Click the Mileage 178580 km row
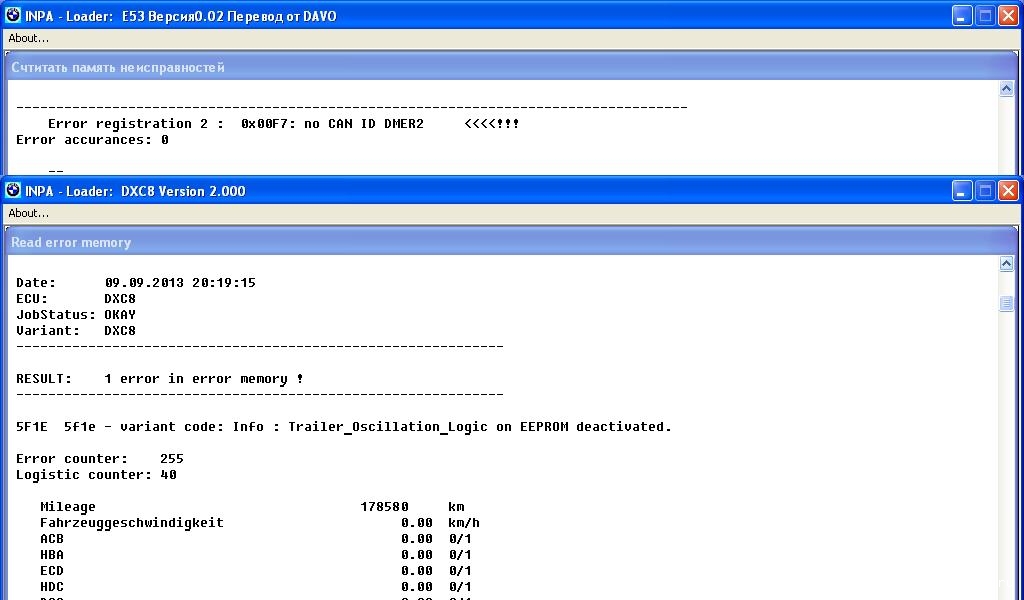 252,507
